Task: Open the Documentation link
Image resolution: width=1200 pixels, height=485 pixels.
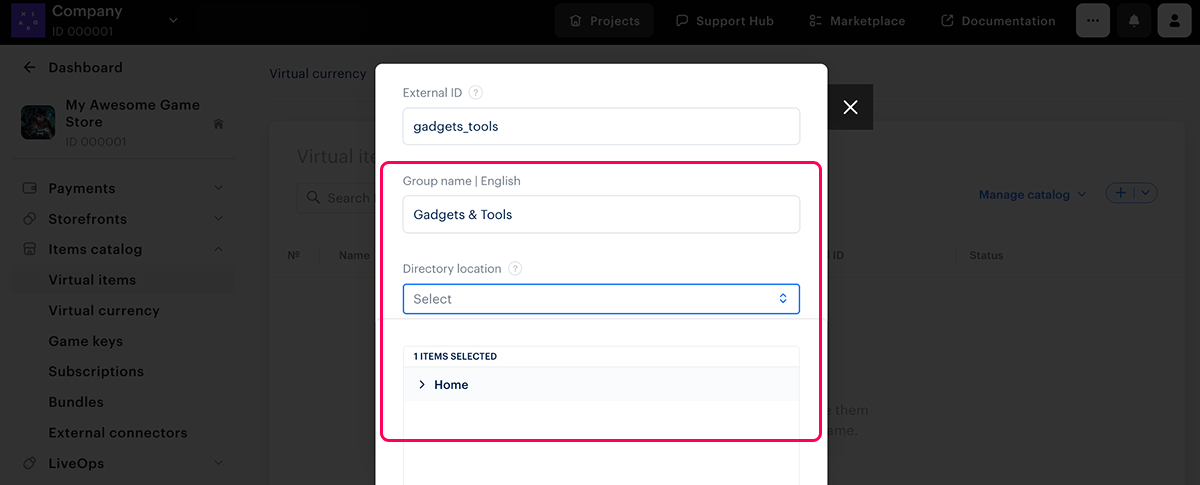Action: pos(998,21)
